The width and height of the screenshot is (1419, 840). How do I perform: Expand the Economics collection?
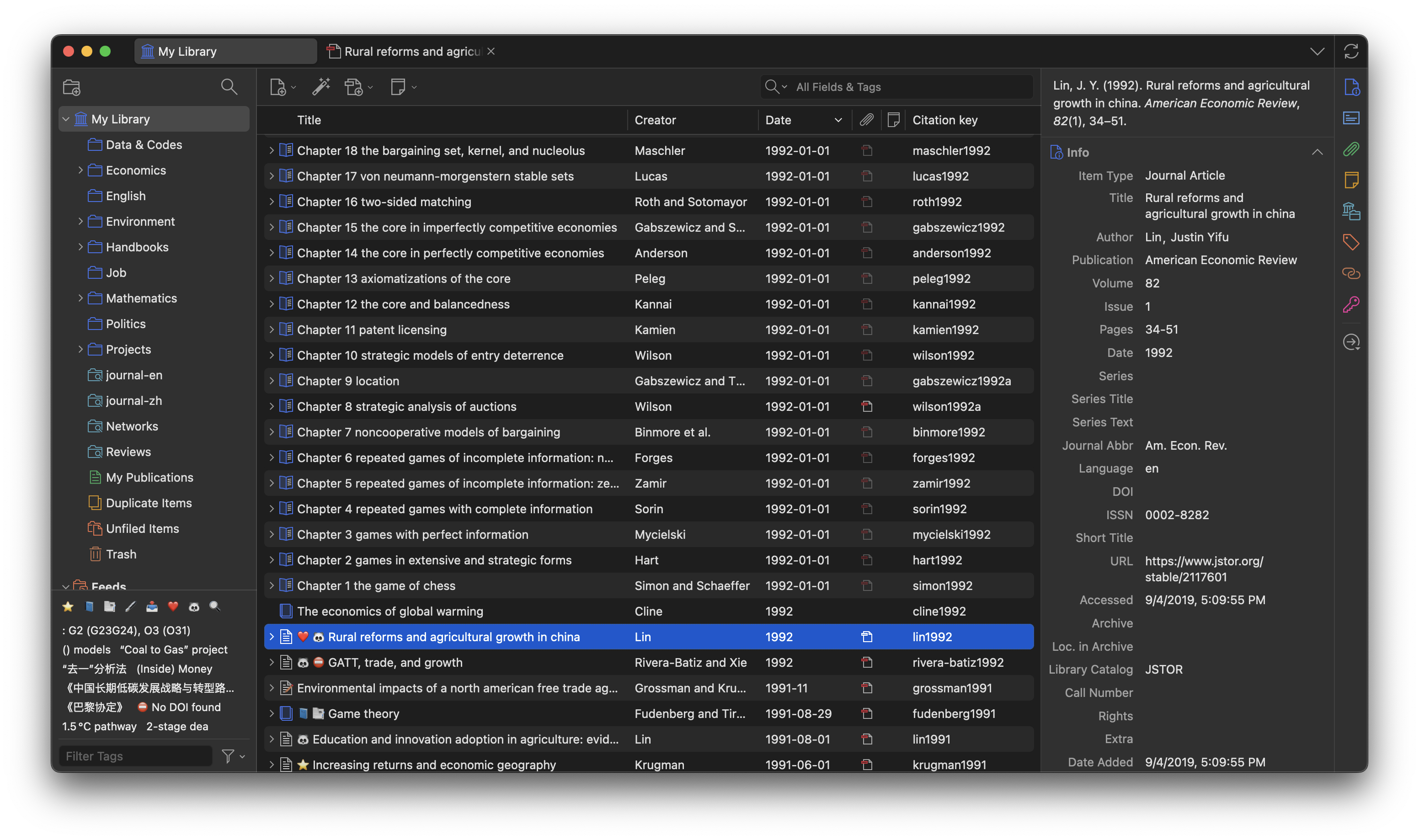click(x=80, y=170)
